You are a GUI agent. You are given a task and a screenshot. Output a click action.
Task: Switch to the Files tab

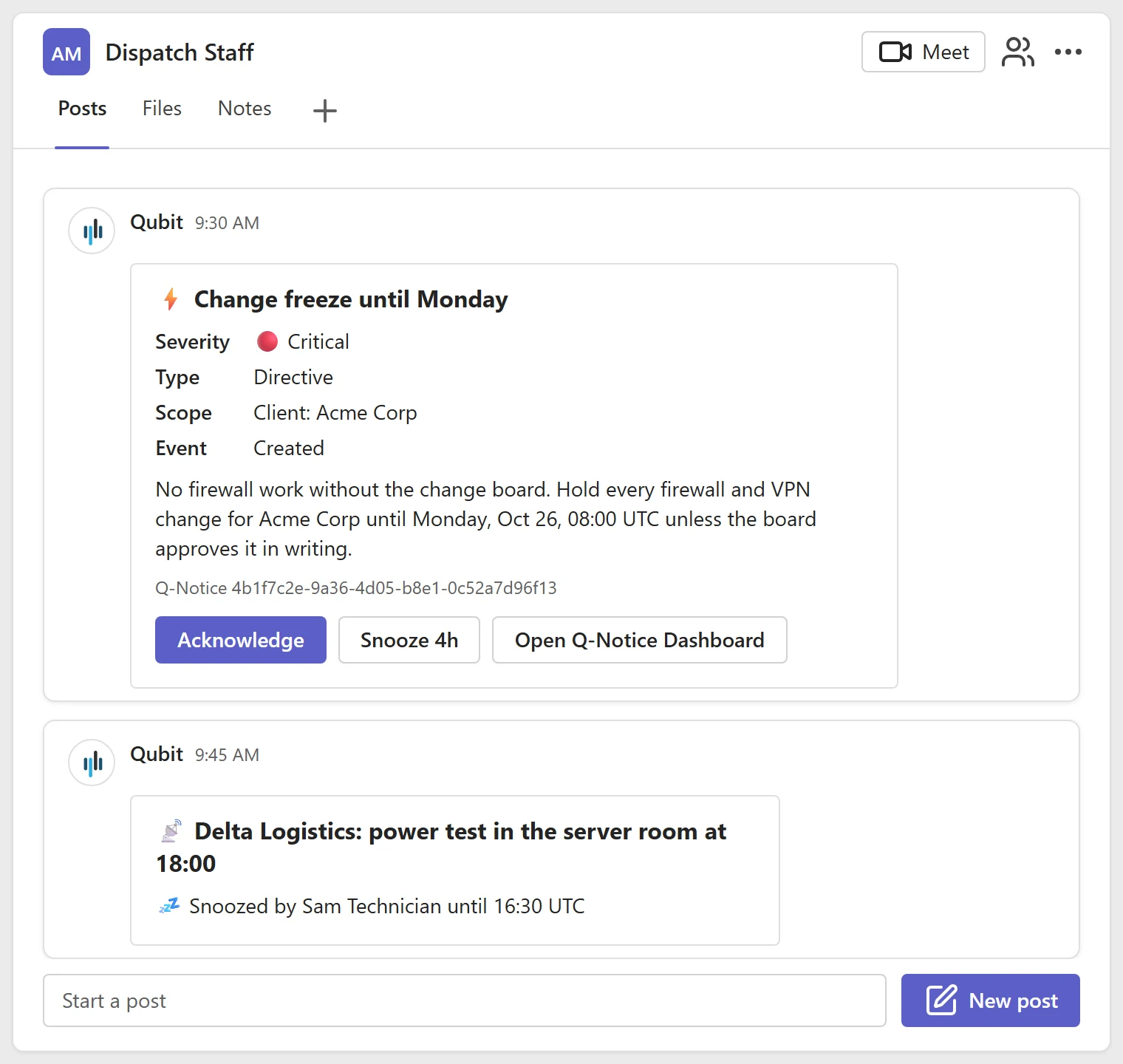pos(162,109)
